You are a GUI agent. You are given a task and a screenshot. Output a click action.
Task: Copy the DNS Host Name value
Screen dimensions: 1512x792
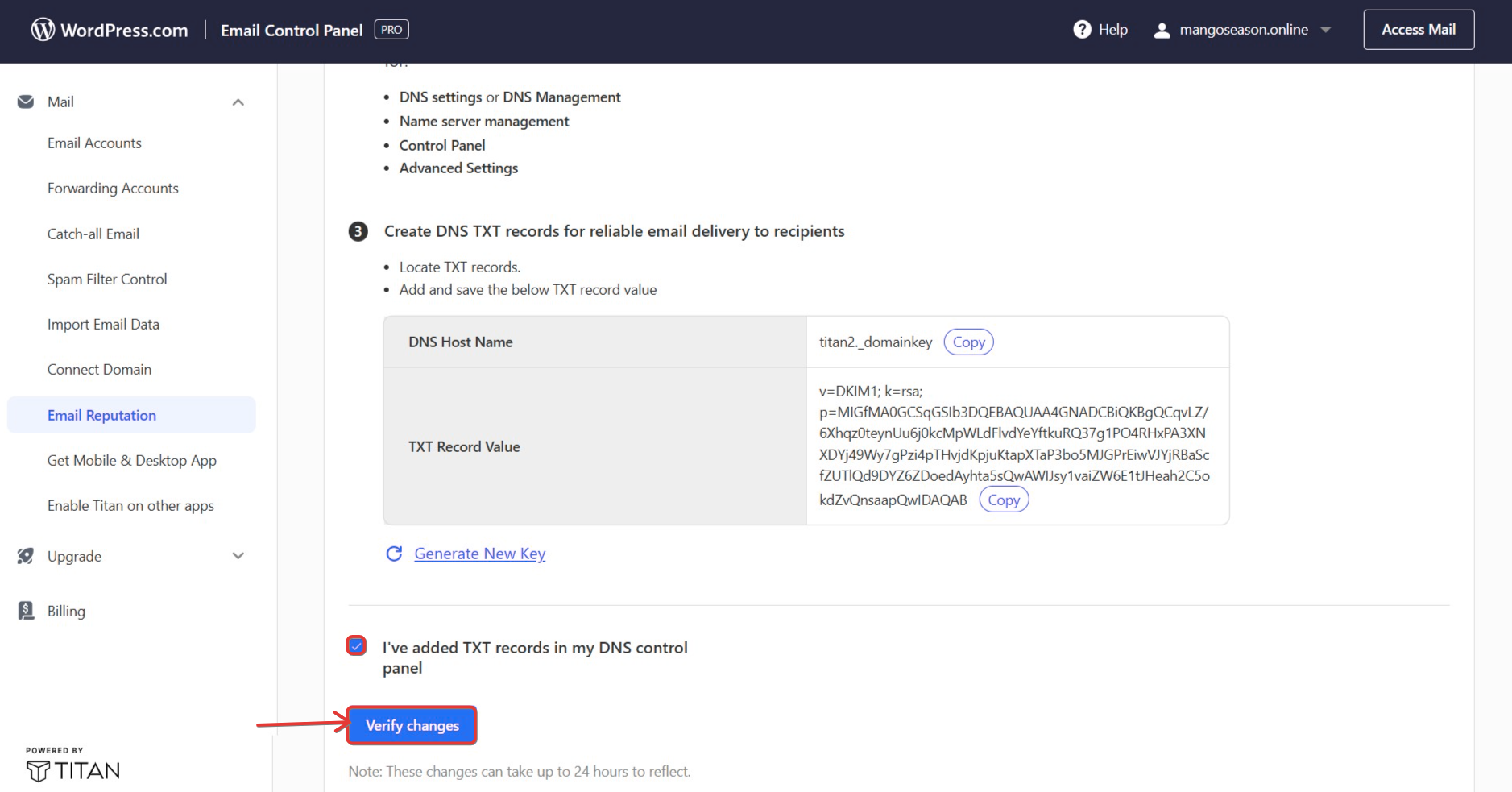click(968, 342)
